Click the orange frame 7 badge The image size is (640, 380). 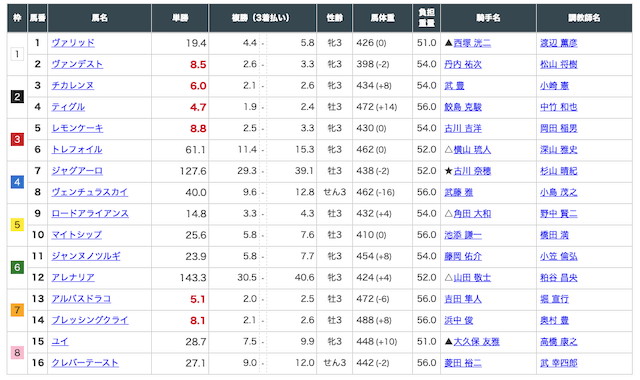point(17,310)
